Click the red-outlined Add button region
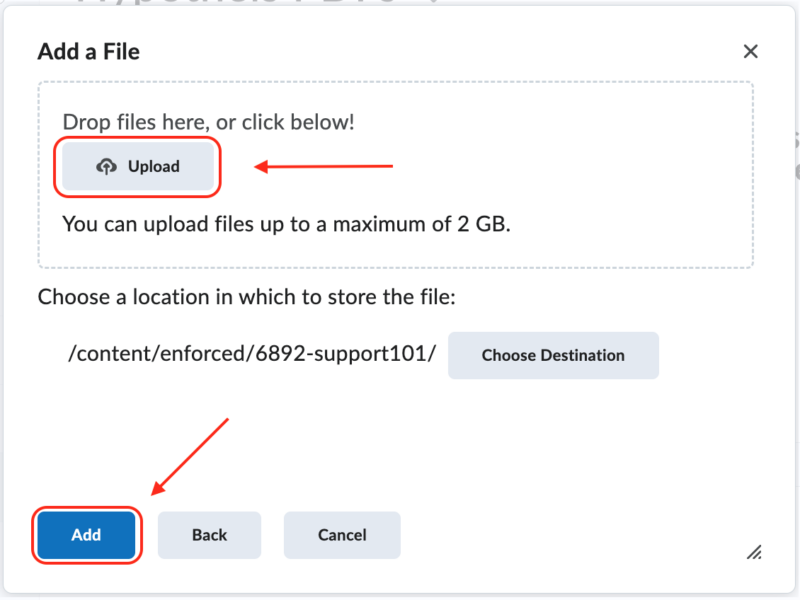Screen dimensions: 800x600 coord(86,535)
